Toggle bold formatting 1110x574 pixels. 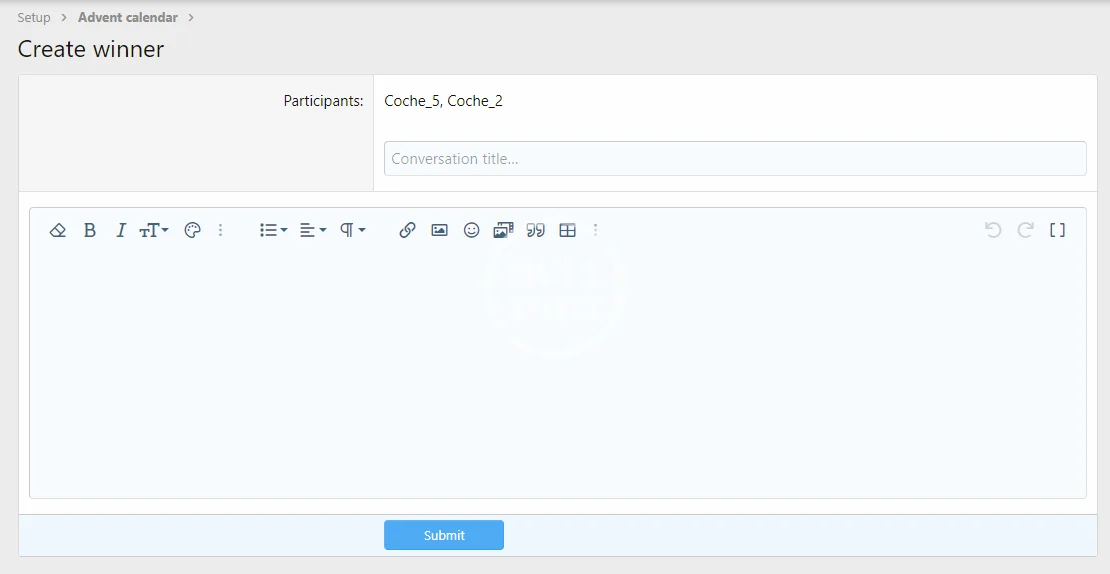tap(90, 230)
